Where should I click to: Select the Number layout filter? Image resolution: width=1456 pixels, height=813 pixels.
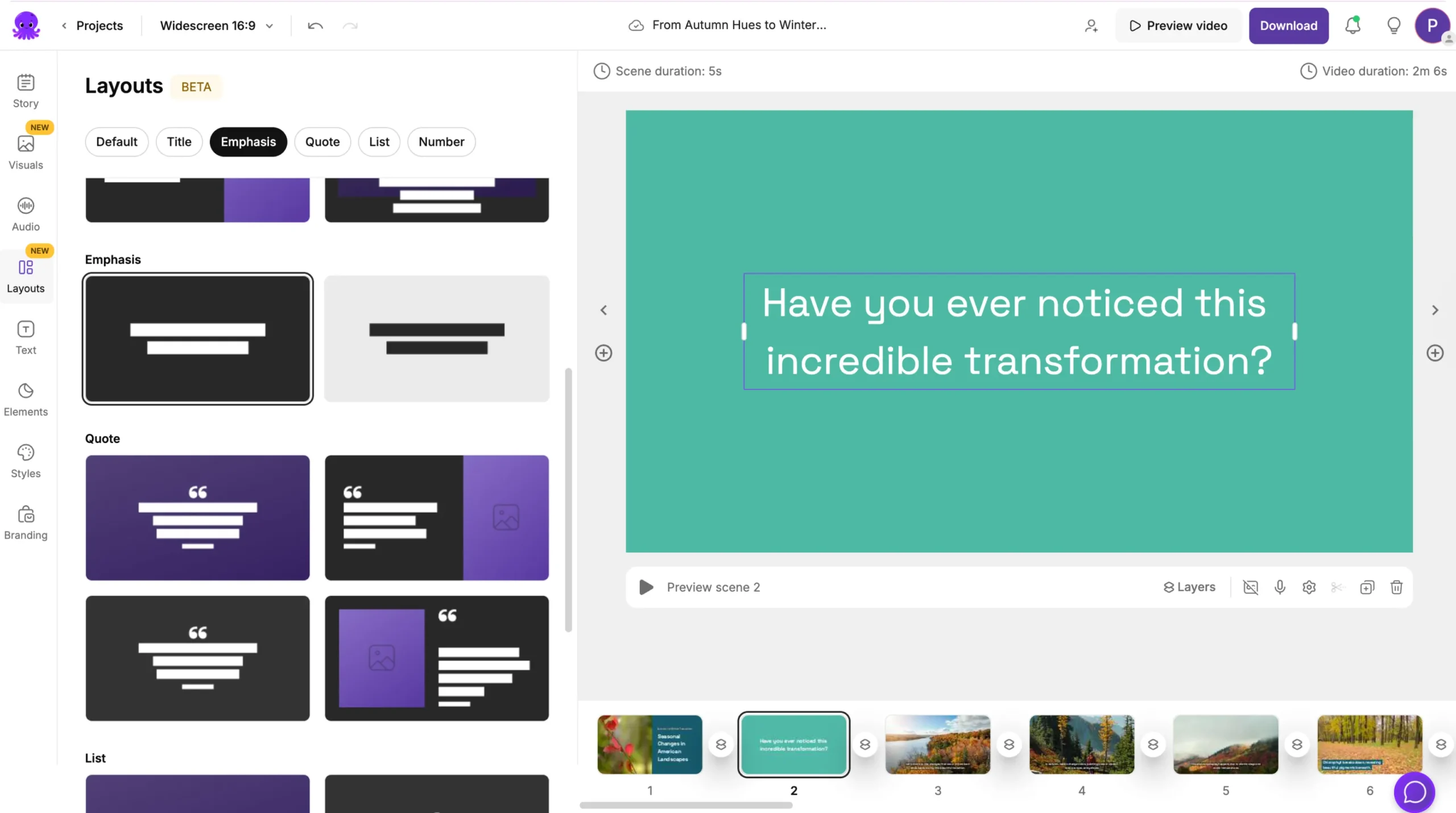[441, 142]
